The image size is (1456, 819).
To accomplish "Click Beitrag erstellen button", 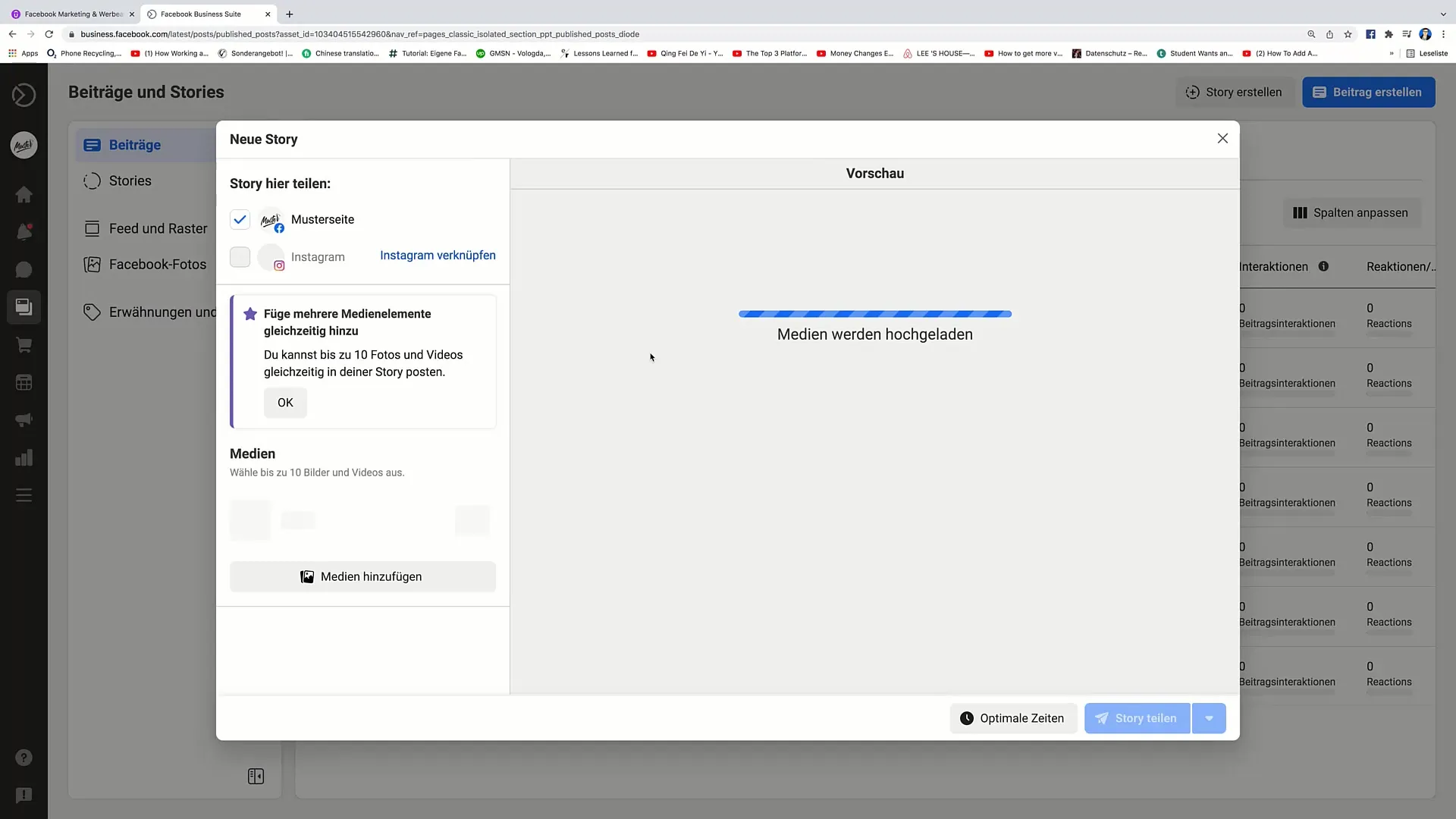I will pyautogui.click(x=1368, y=92).
